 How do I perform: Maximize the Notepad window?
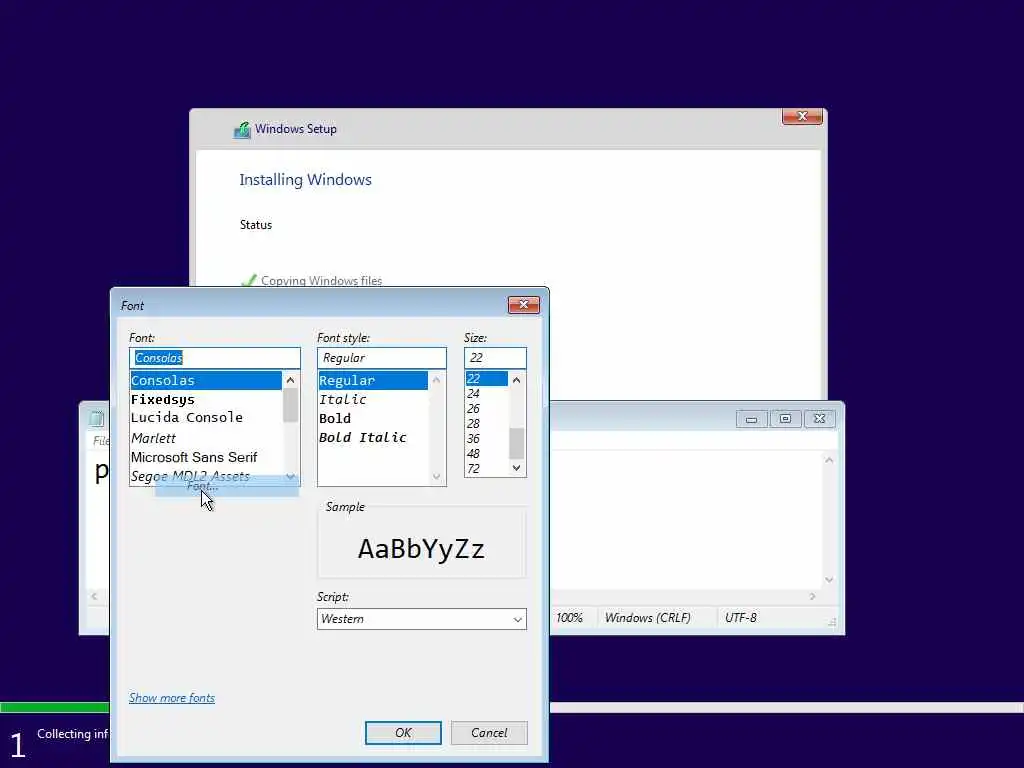click(786, 419)
